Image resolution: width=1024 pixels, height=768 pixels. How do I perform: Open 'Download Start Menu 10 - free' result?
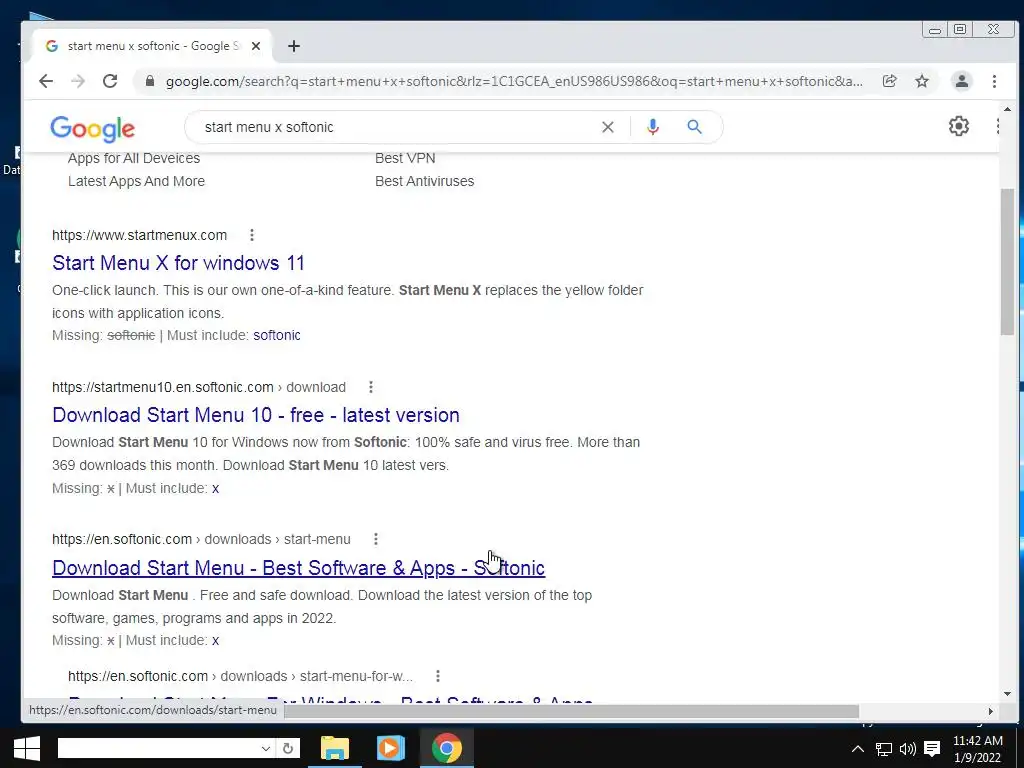point(256,415)
